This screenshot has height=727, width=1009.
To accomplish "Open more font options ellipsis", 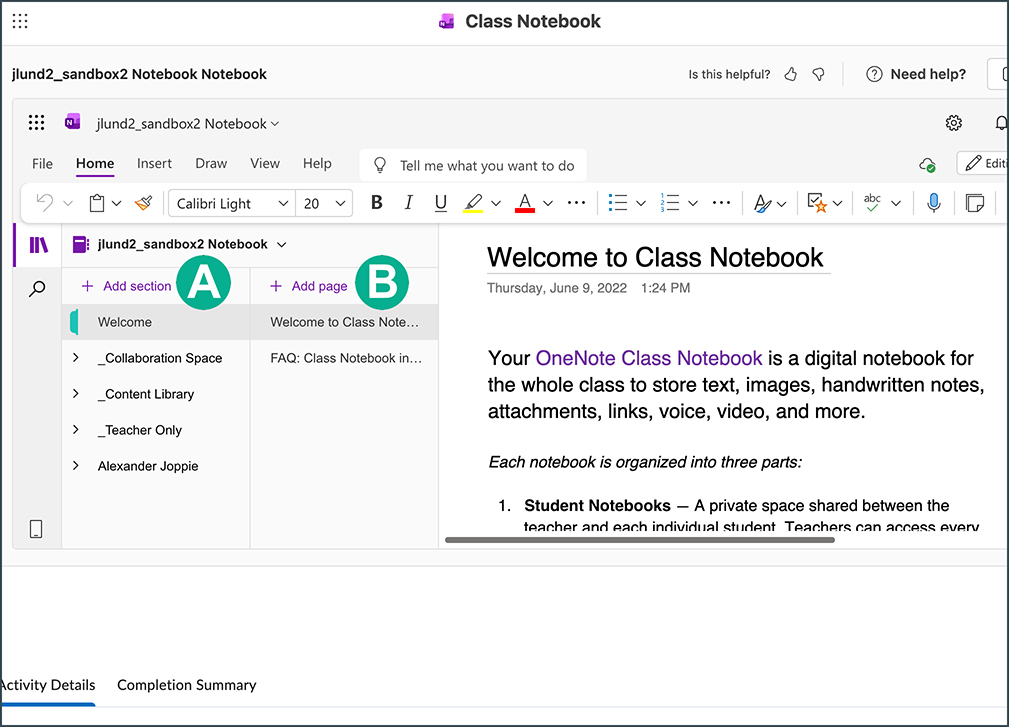I will (x=577, y=203).
